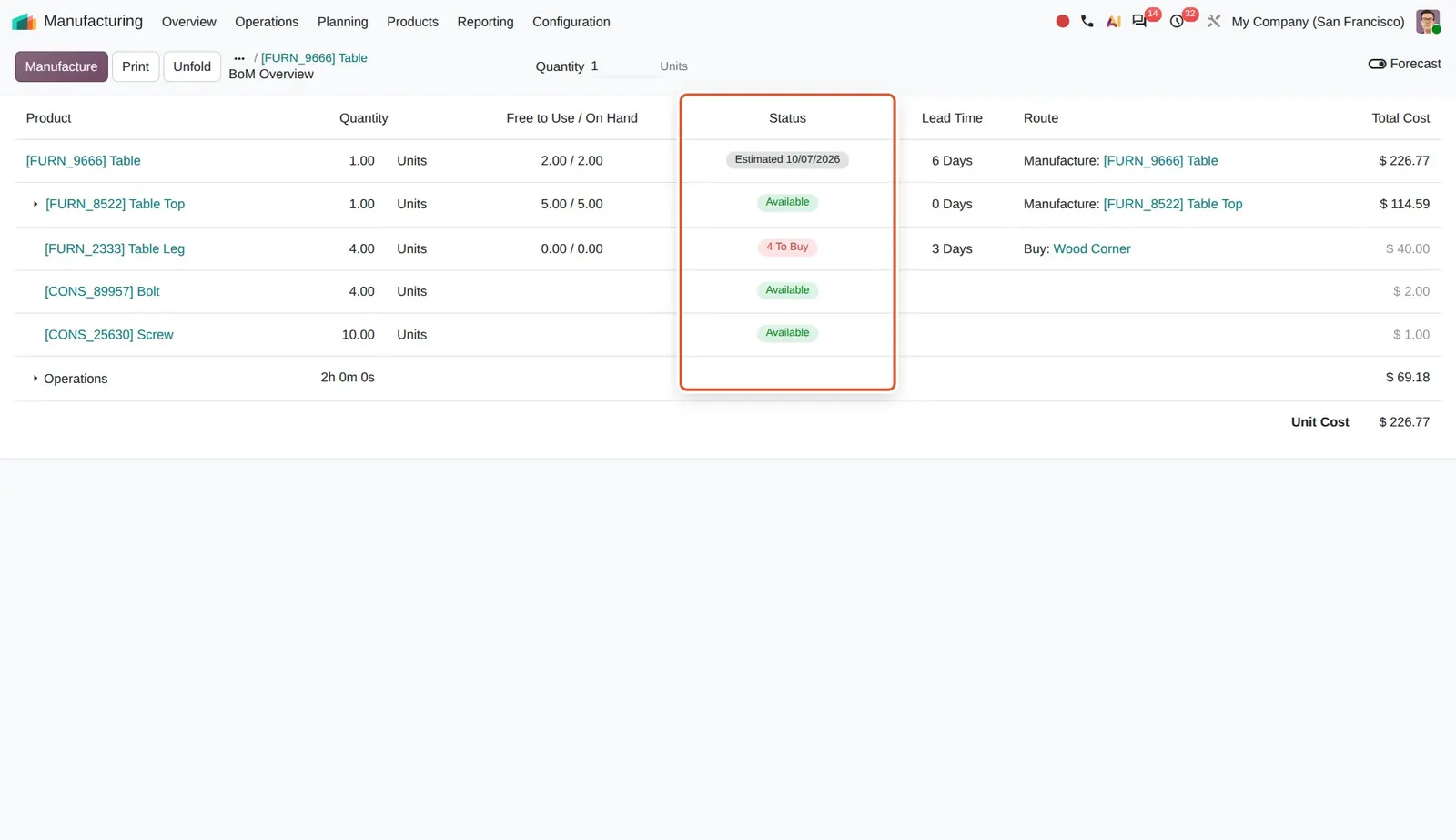
Task: Click the 10.00 quantity in Screw row
Action: point(358,335)
